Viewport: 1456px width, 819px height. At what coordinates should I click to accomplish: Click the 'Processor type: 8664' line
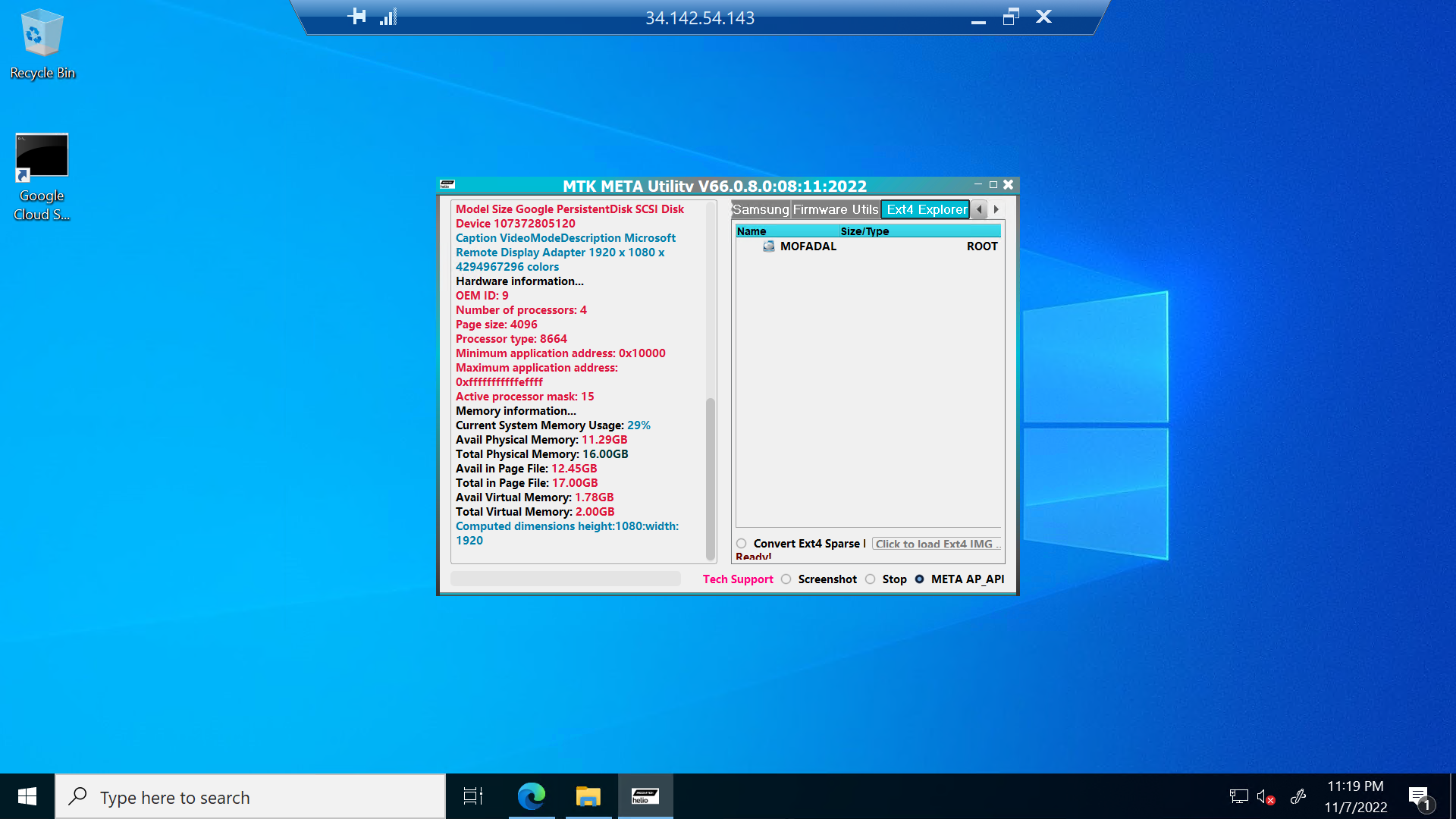511,338
